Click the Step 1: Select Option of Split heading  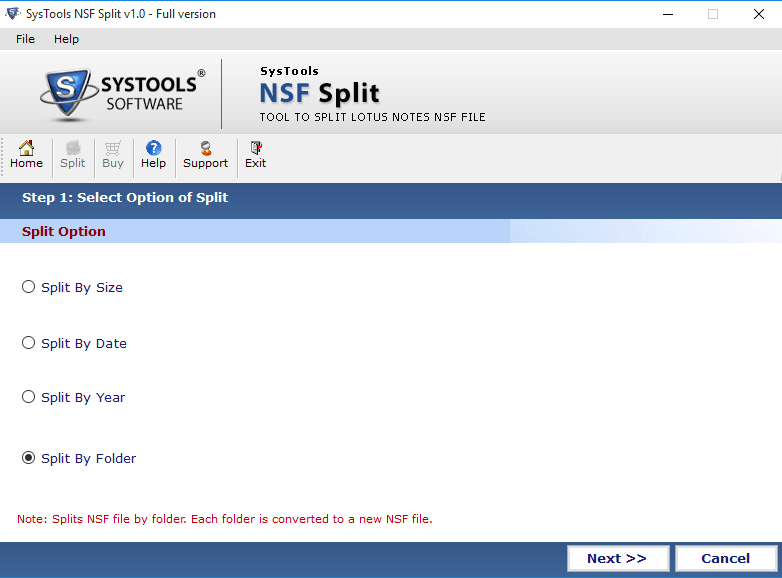coord(125,197)
